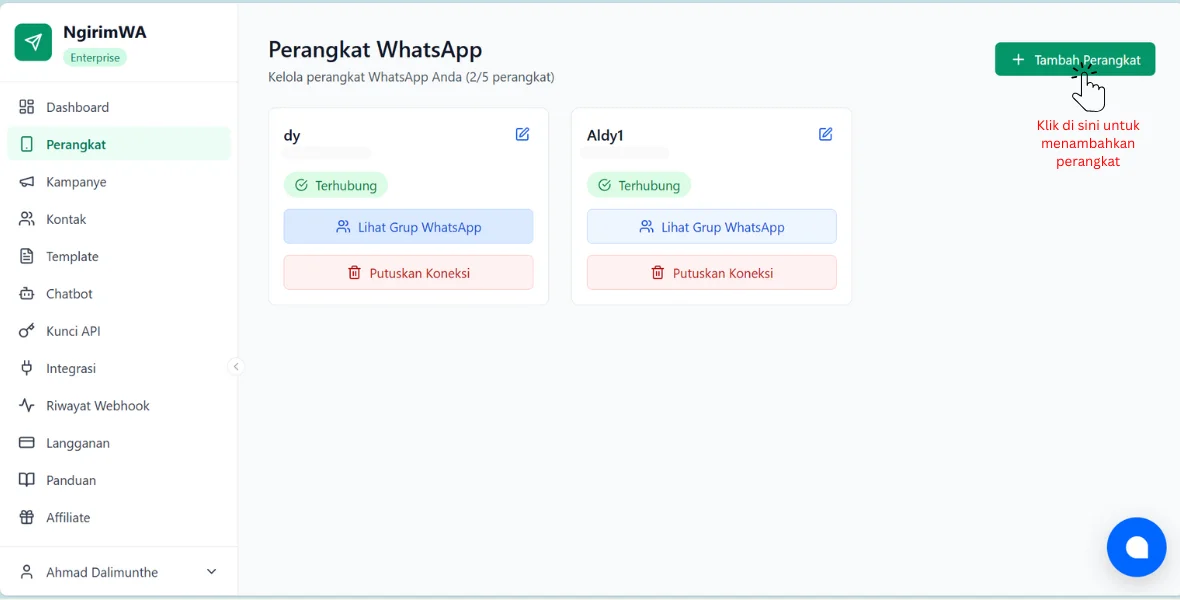The height and width of the screenshot is (600, 1180).
Task: Go to the Affiliate page
Action: pos(119,517)
